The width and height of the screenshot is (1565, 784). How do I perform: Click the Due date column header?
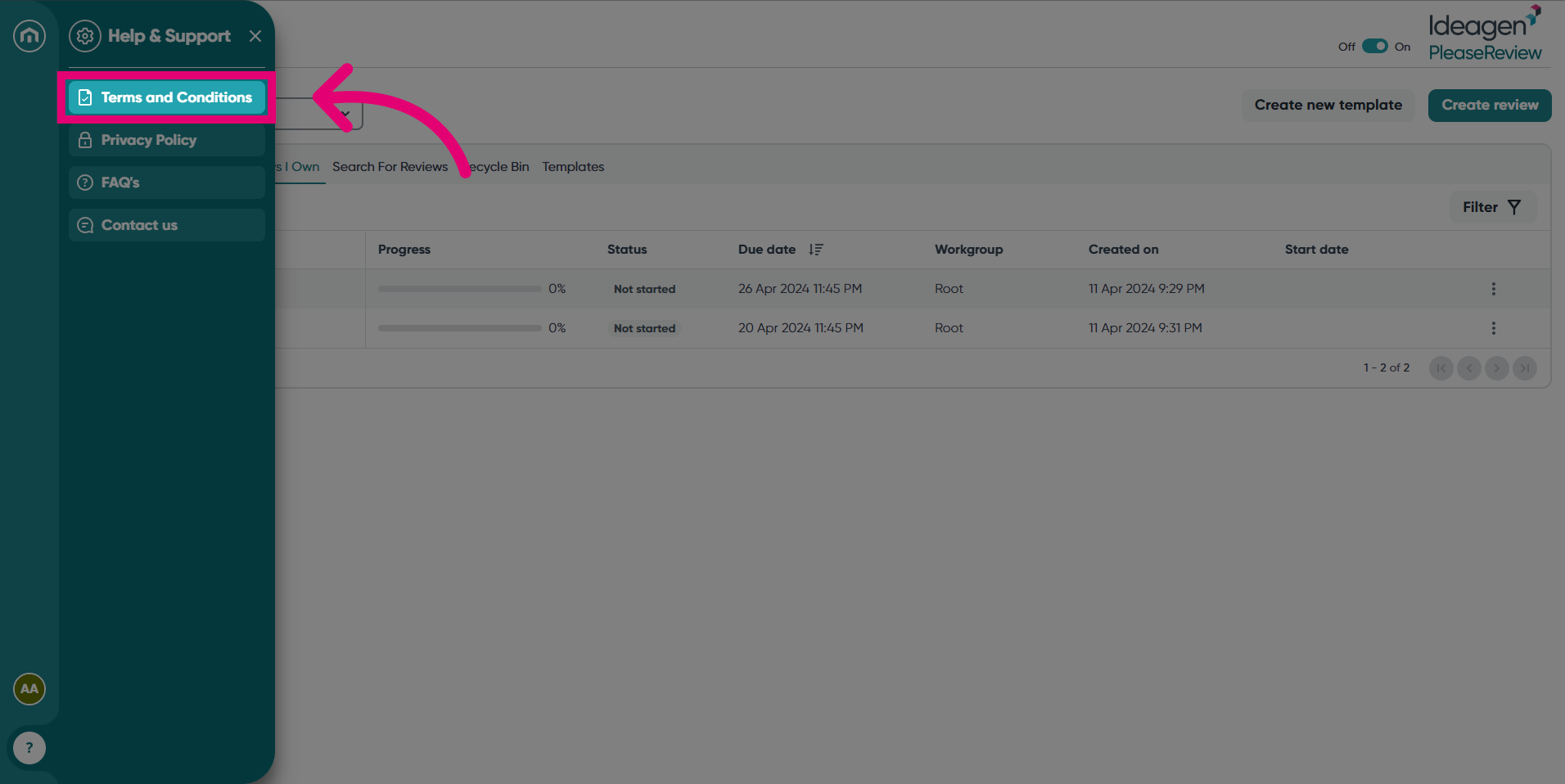click(767, 250)
